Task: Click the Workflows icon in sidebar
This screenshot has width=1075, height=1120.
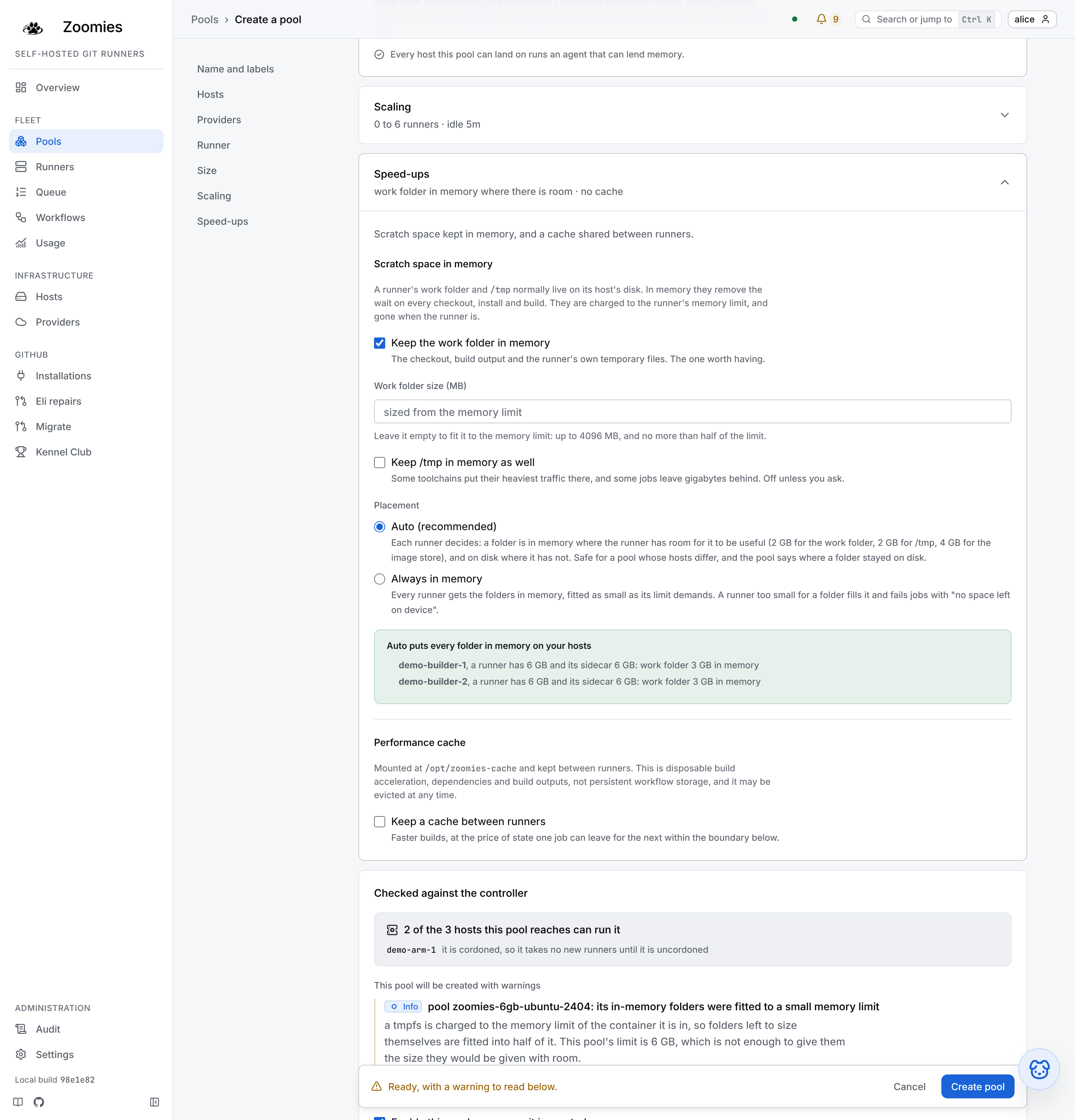Action: (21, 217)
